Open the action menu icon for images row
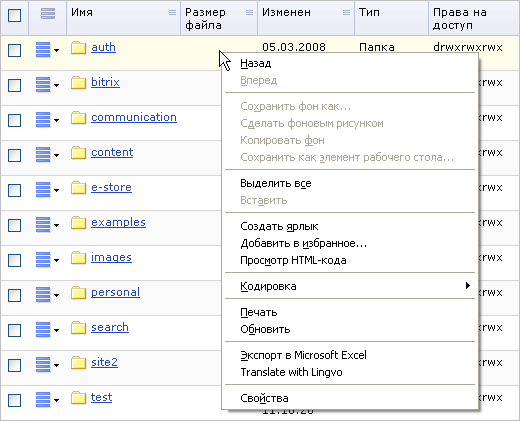The width and height of the screenshot is (520, 421). (x=47, y=260)
